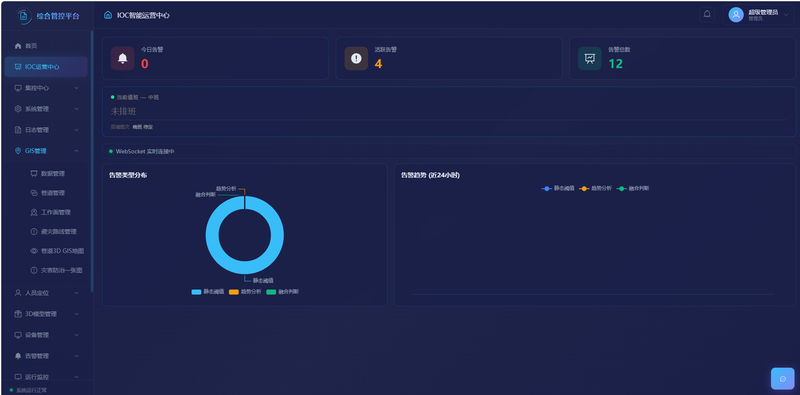
Task: Select the IOC运营中心 menu item
Action: point(46,67)
